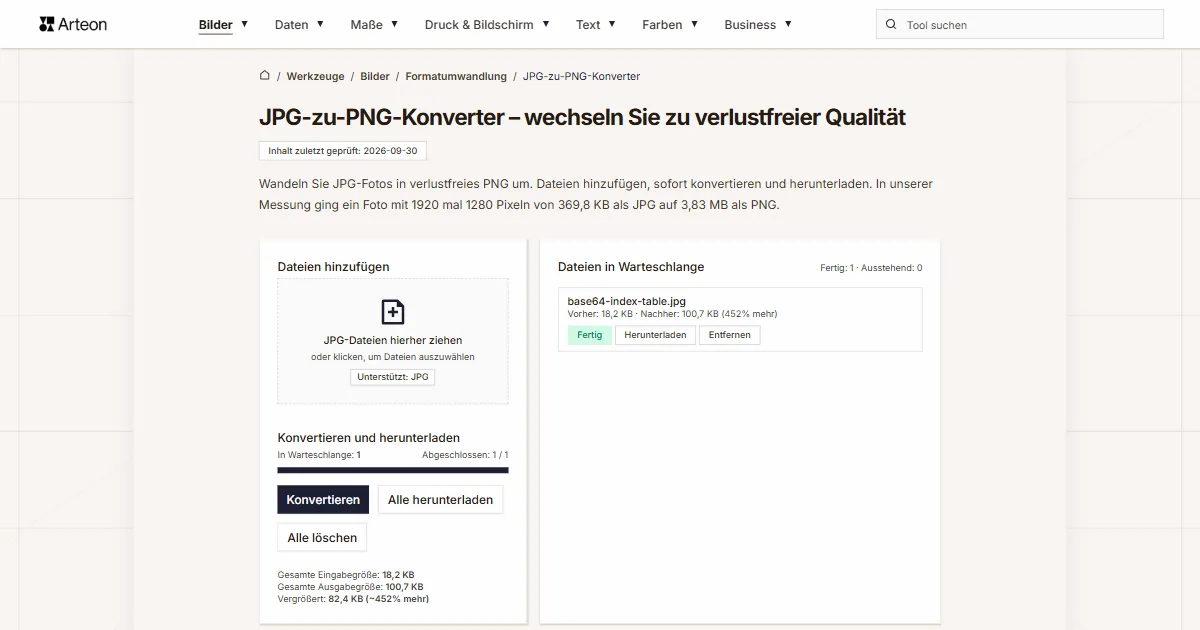This screenshot has height=630, width=1200.
Task: Click the JPG-Dateien hierher ziehen drop zone
Action: click(x=393, y=341)
